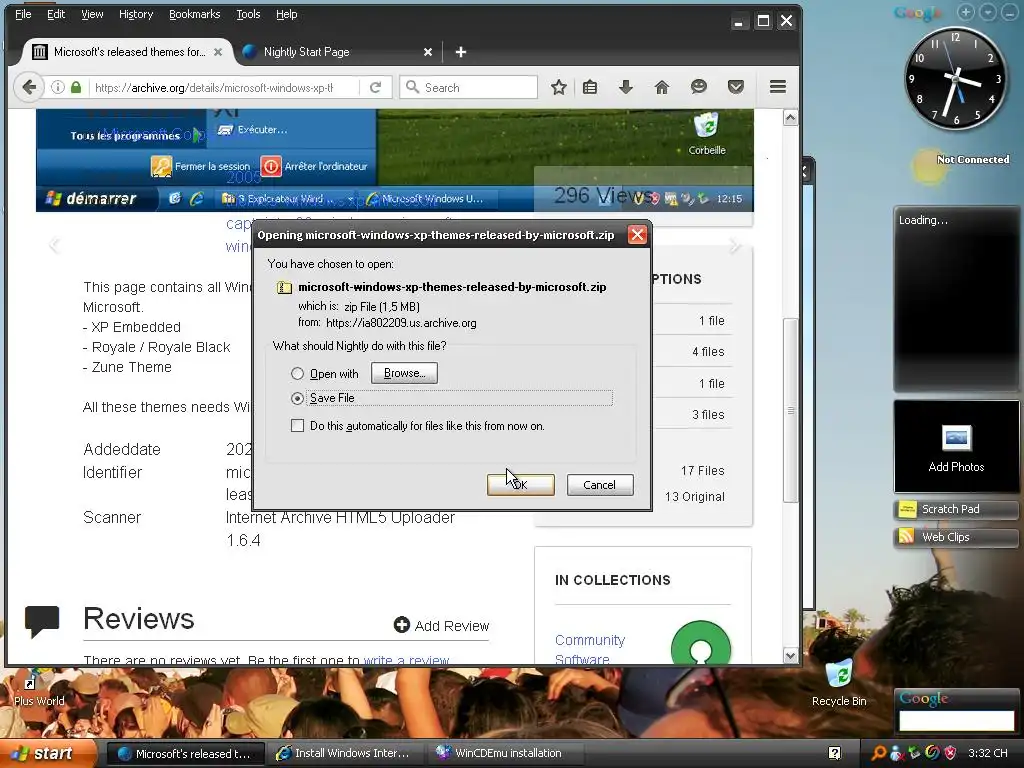Click the sidebar dropdown arrow icon at top
The height and width of the screenshot is (768, 1024).
point(988,12)
